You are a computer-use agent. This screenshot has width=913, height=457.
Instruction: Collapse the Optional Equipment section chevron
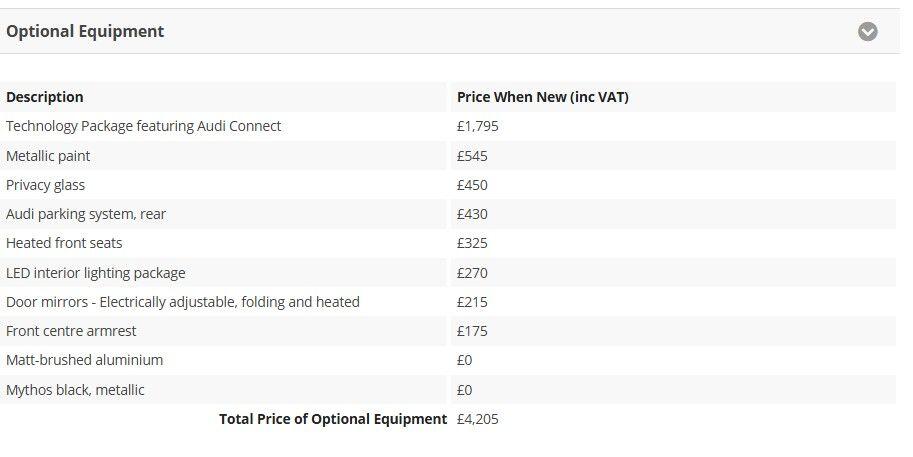tap(867, 31)
